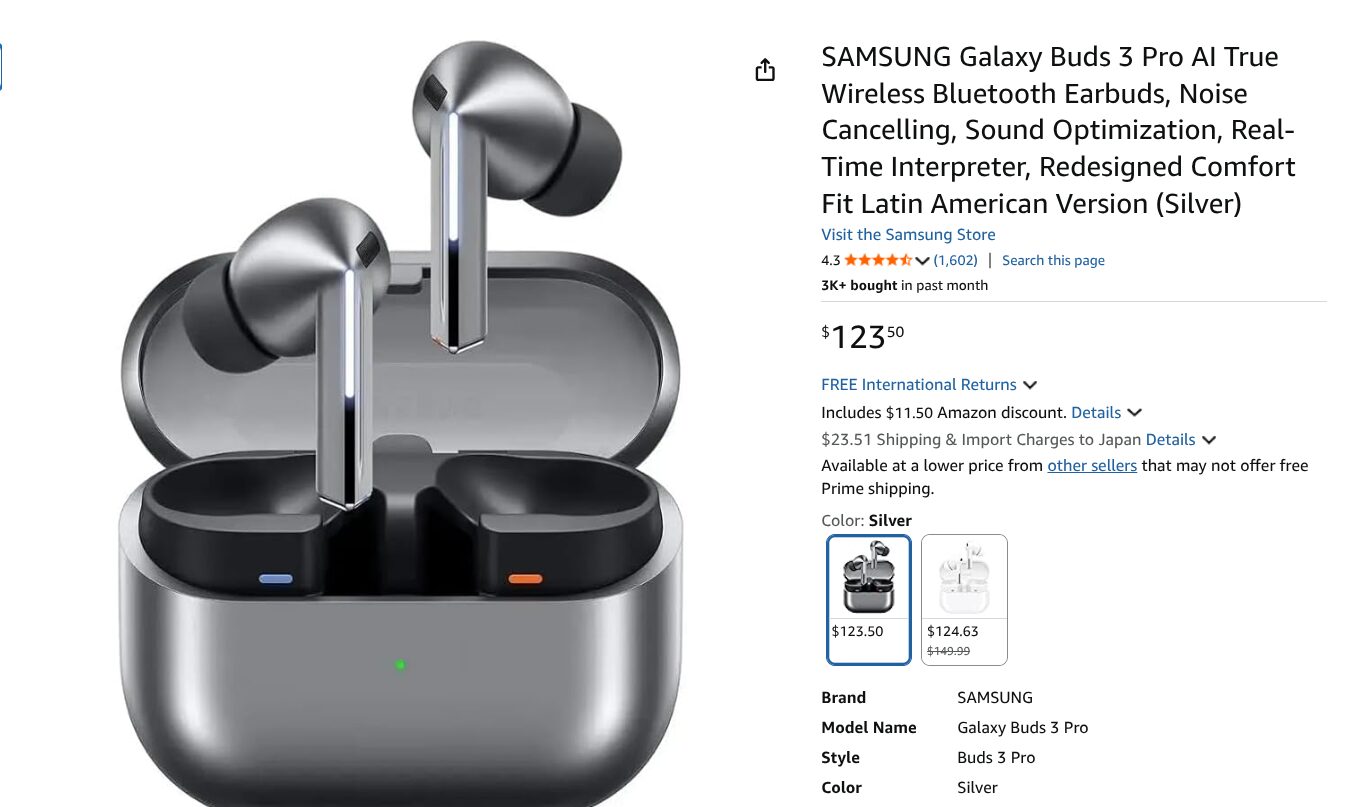Click the orange star rating icons
Viewport: 1352px width, 807px height.
pos(878,260)
